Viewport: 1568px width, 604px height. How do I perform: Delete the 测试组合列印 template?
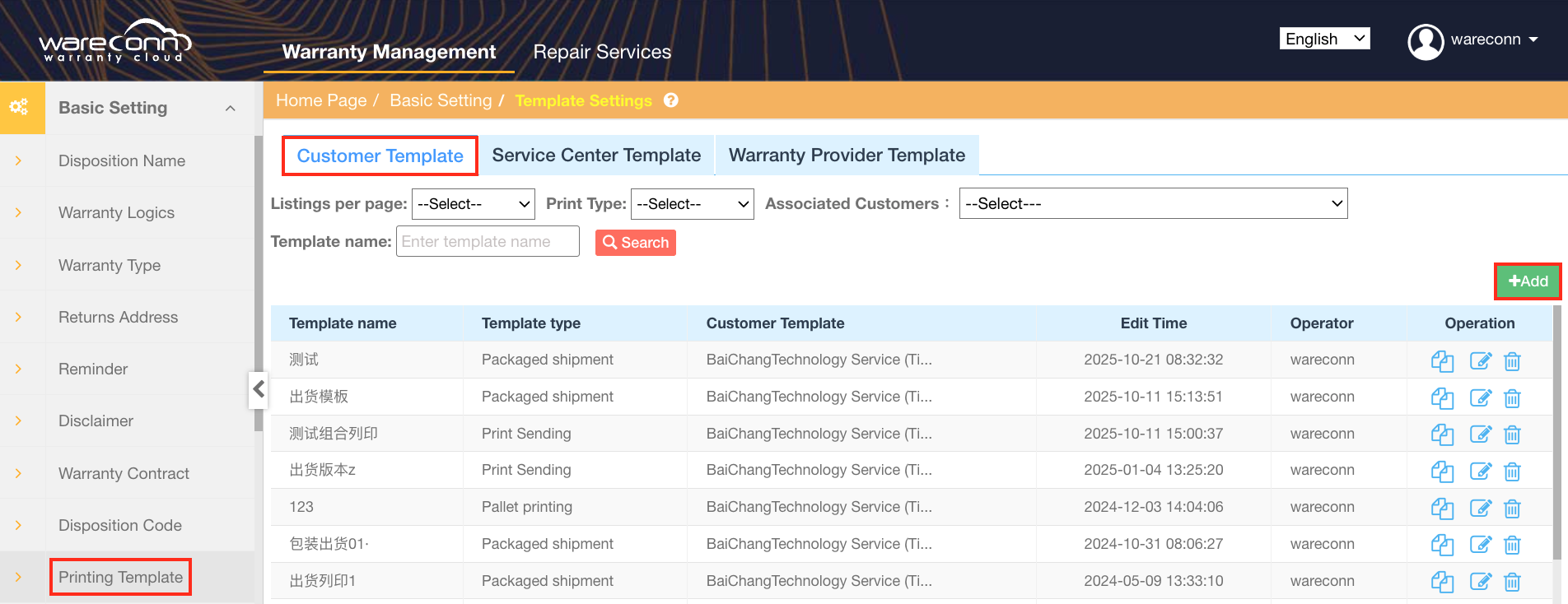click(x=1512, y=434)
